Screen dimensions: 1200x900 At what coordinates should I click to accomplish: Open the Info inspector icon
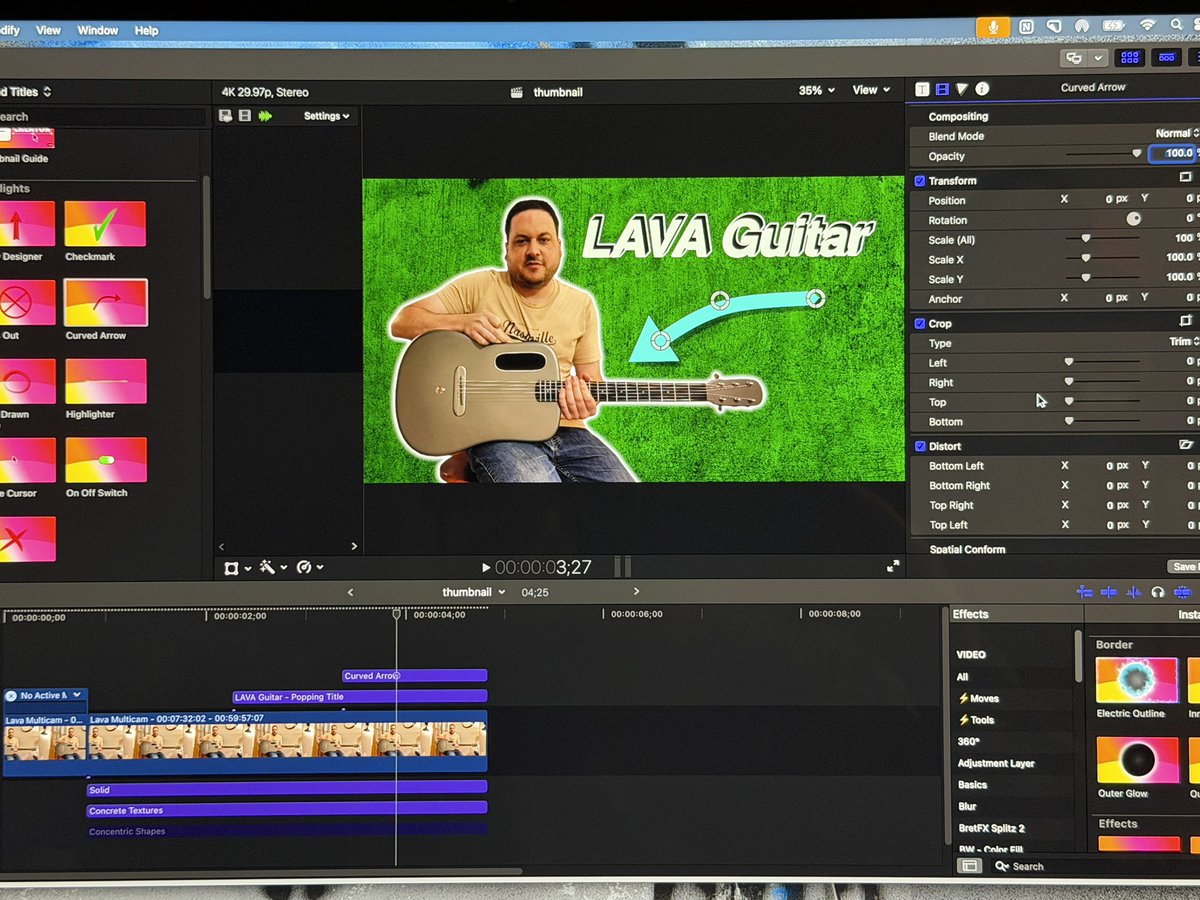[x=982, y=89]
